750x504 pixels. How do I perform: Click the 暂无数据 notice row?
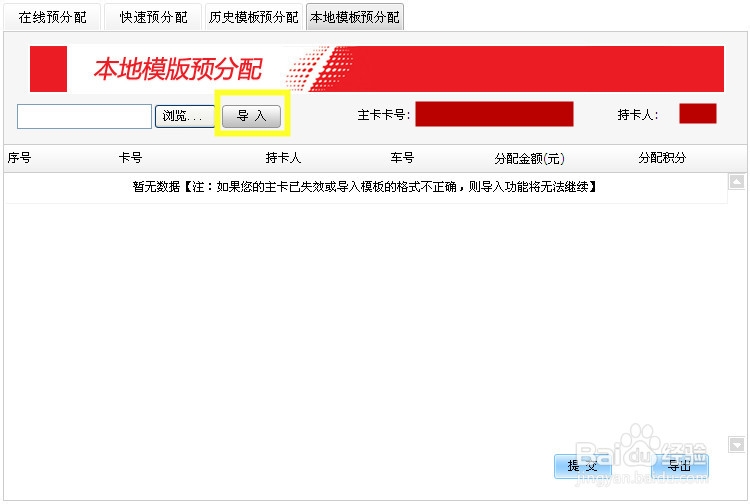point(366,187)
